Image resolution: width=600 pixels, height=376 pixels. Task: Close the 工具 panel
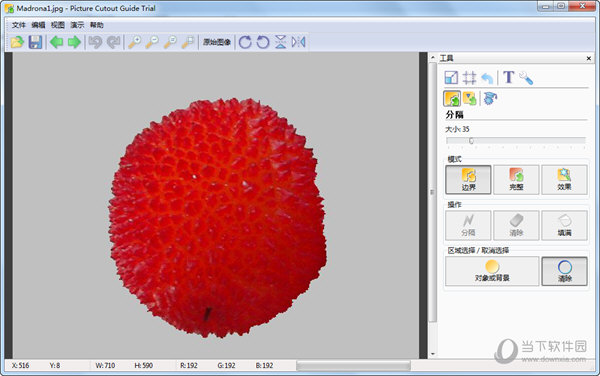589,59
